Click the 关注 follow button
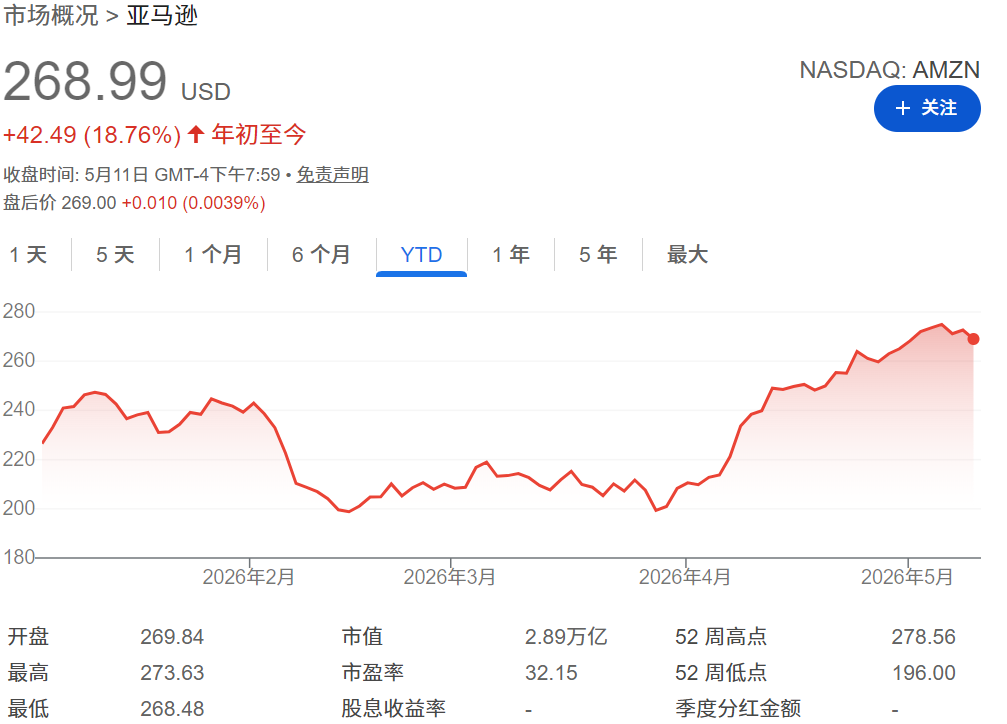 coord(927,108)
